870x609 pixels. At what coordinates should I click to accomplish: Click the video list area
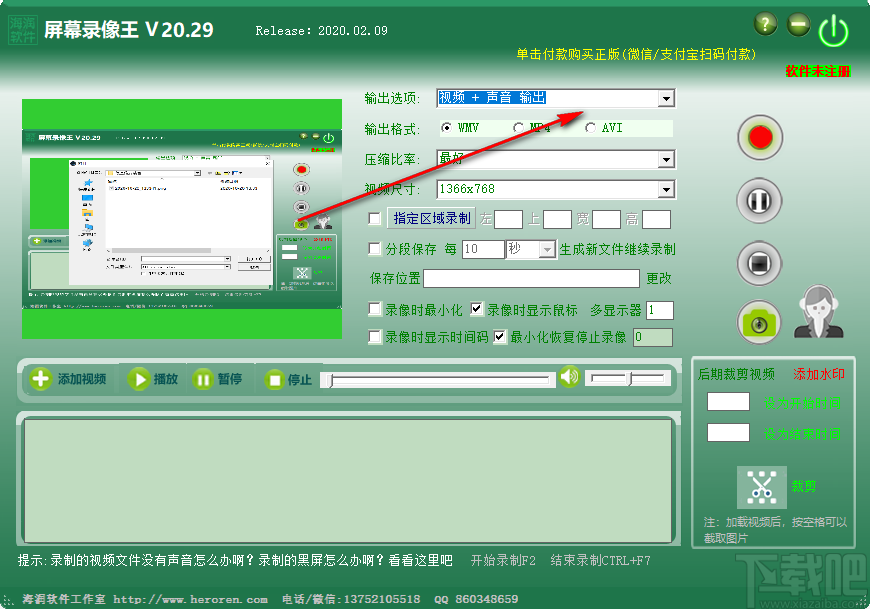tap(348, 480)
